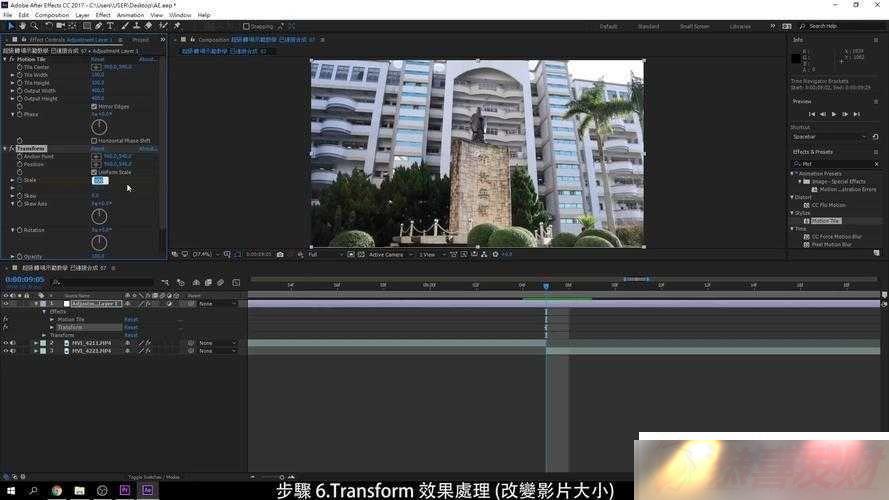
Task: Toggle Transform fx switch in Effect Controls
Action: (x=11, y=149)
